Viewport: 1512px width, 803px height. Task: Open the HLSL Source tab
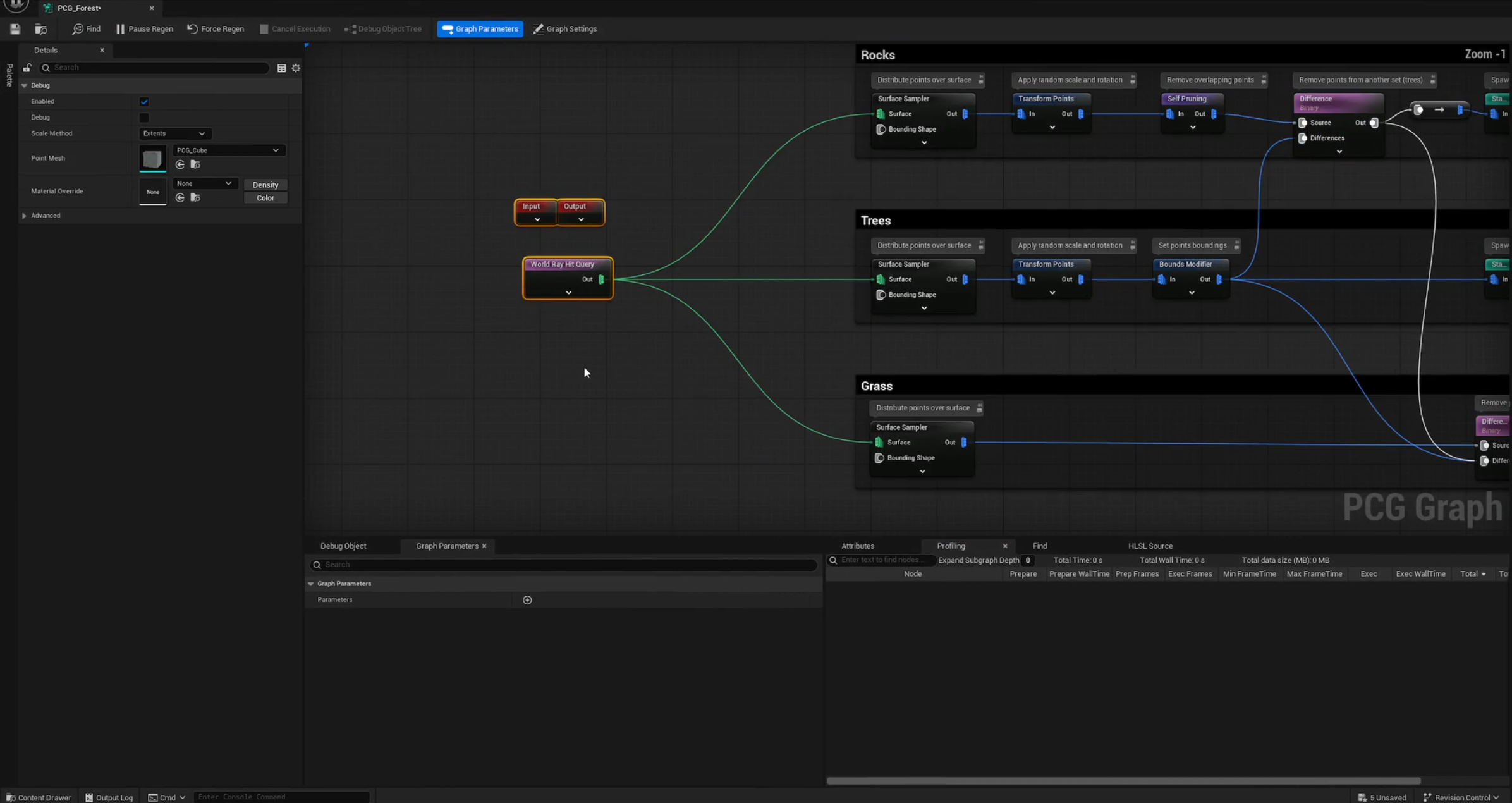tap(1150, 546)
